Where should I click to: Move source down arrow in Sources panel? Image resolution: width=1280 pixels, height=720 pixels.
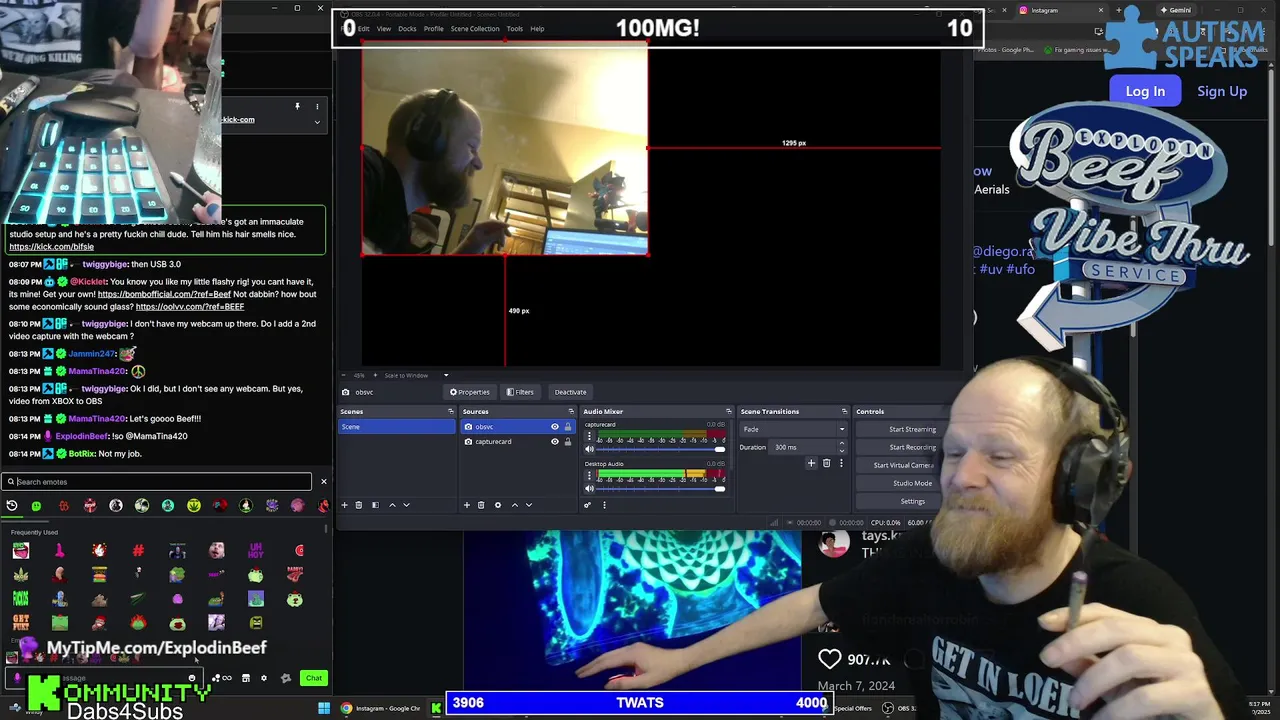click(529, 505)
